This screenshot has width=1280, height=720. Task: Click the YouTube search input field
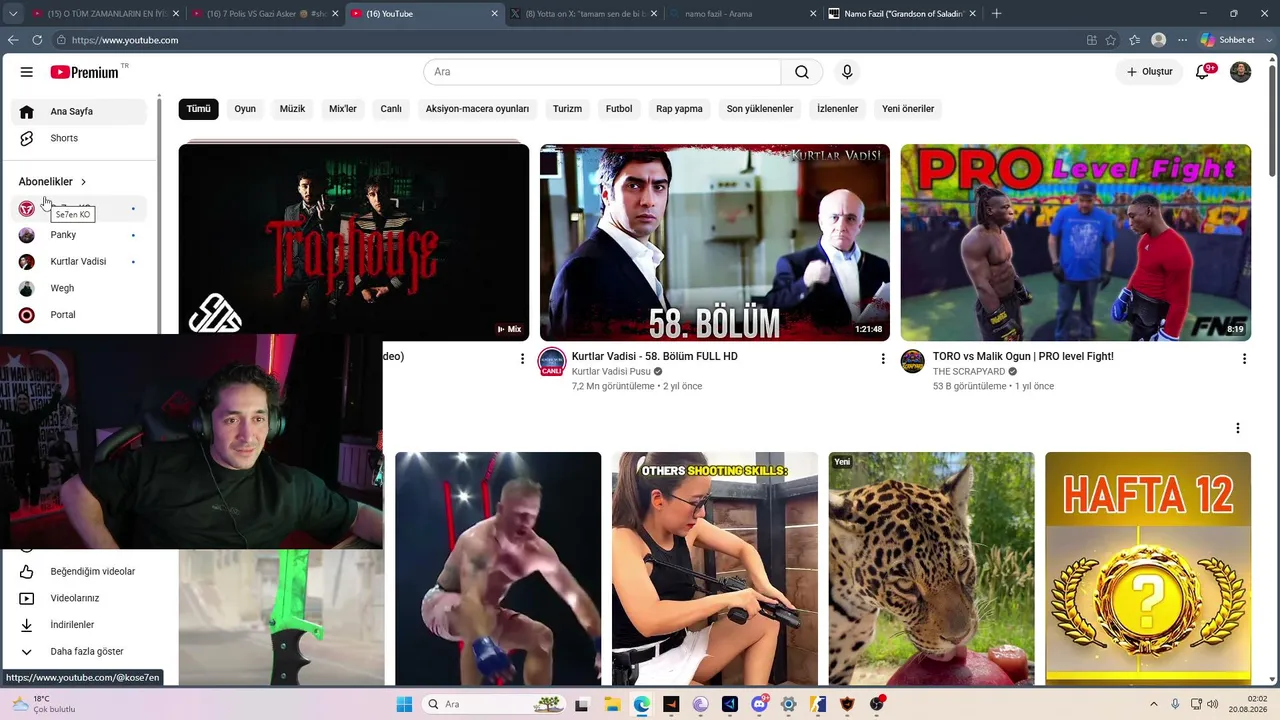click(x=602, y=72)
